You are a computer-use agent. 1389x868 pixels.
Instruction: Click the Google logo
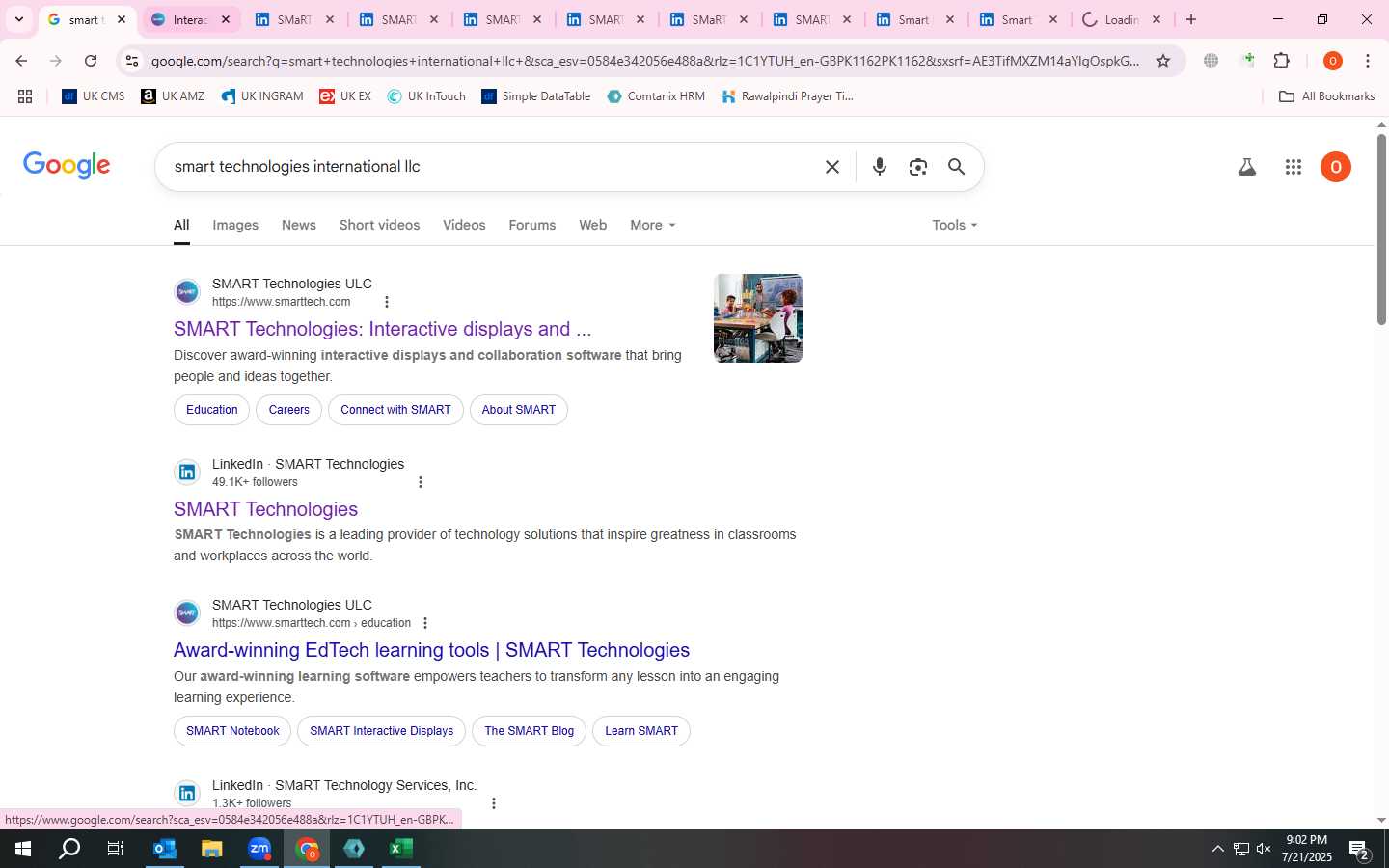tap(67, 165)
